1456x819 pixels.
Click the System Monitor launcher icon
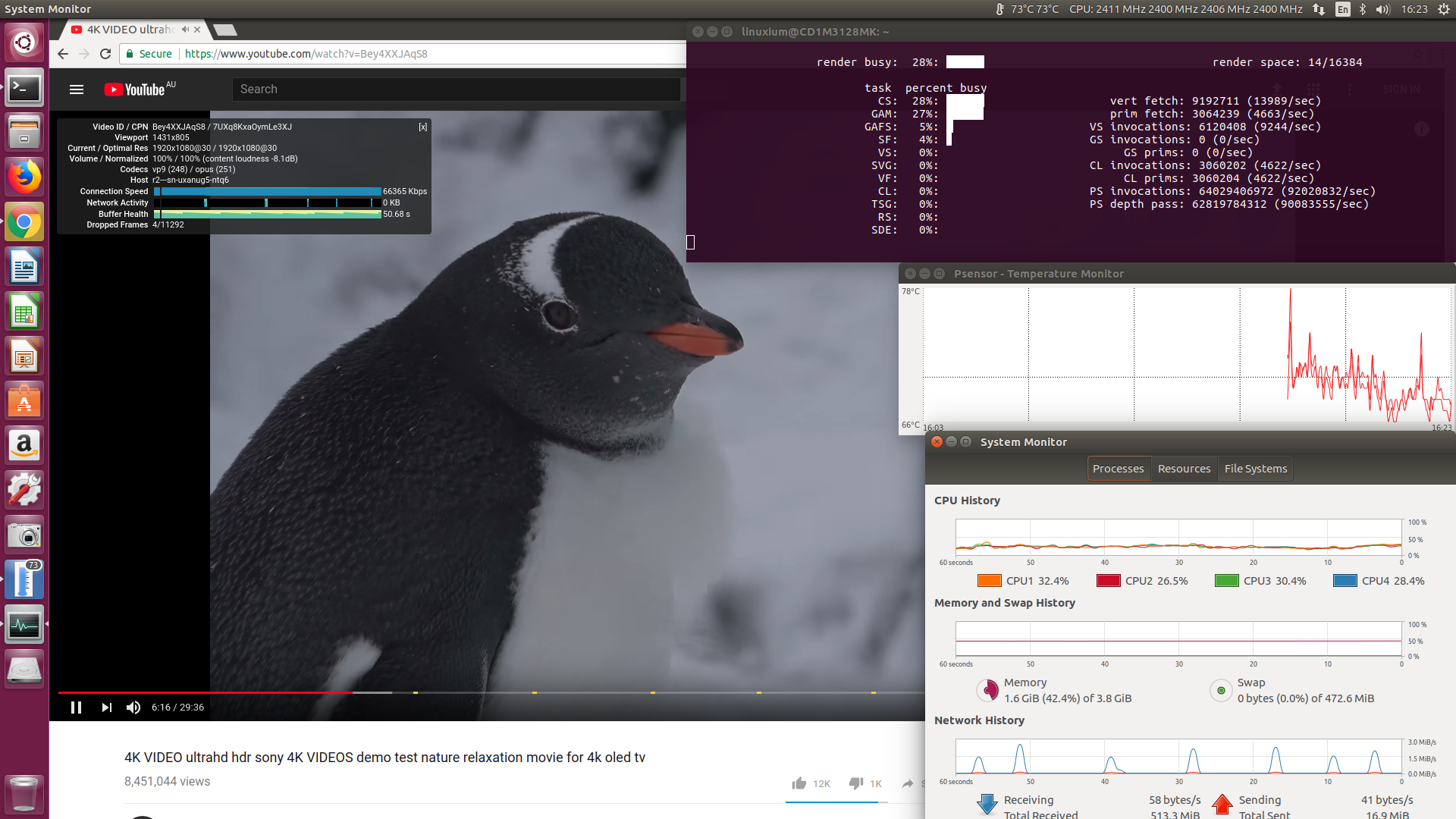pyautogui.click(x=24, y=625)
